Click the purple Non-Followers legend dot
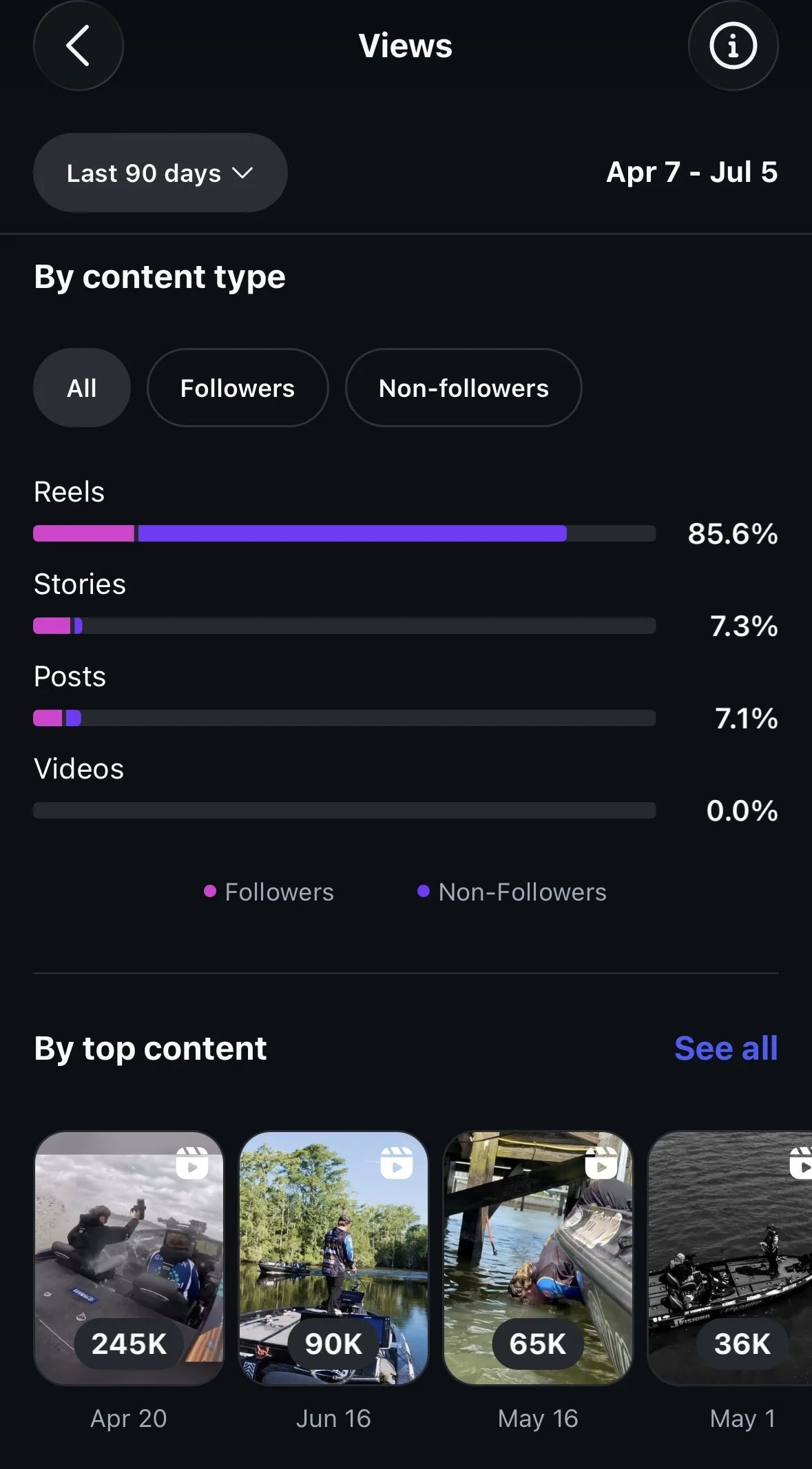Image resolution: width=812 pixels, height=1469 pixels. pyautogui.click(x=424, y=891)
